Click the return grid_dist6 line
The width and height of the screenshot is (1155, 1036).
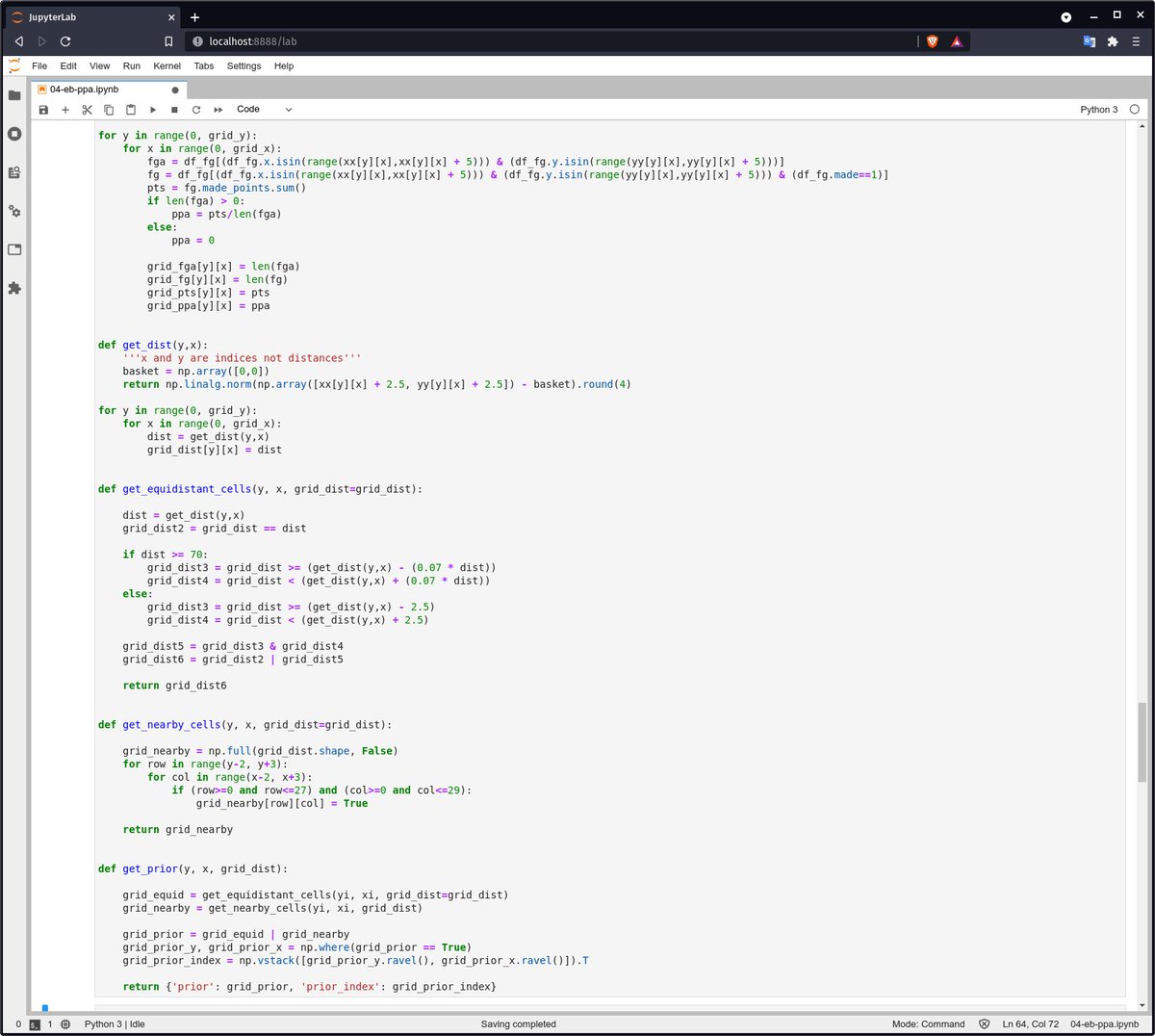174,686
